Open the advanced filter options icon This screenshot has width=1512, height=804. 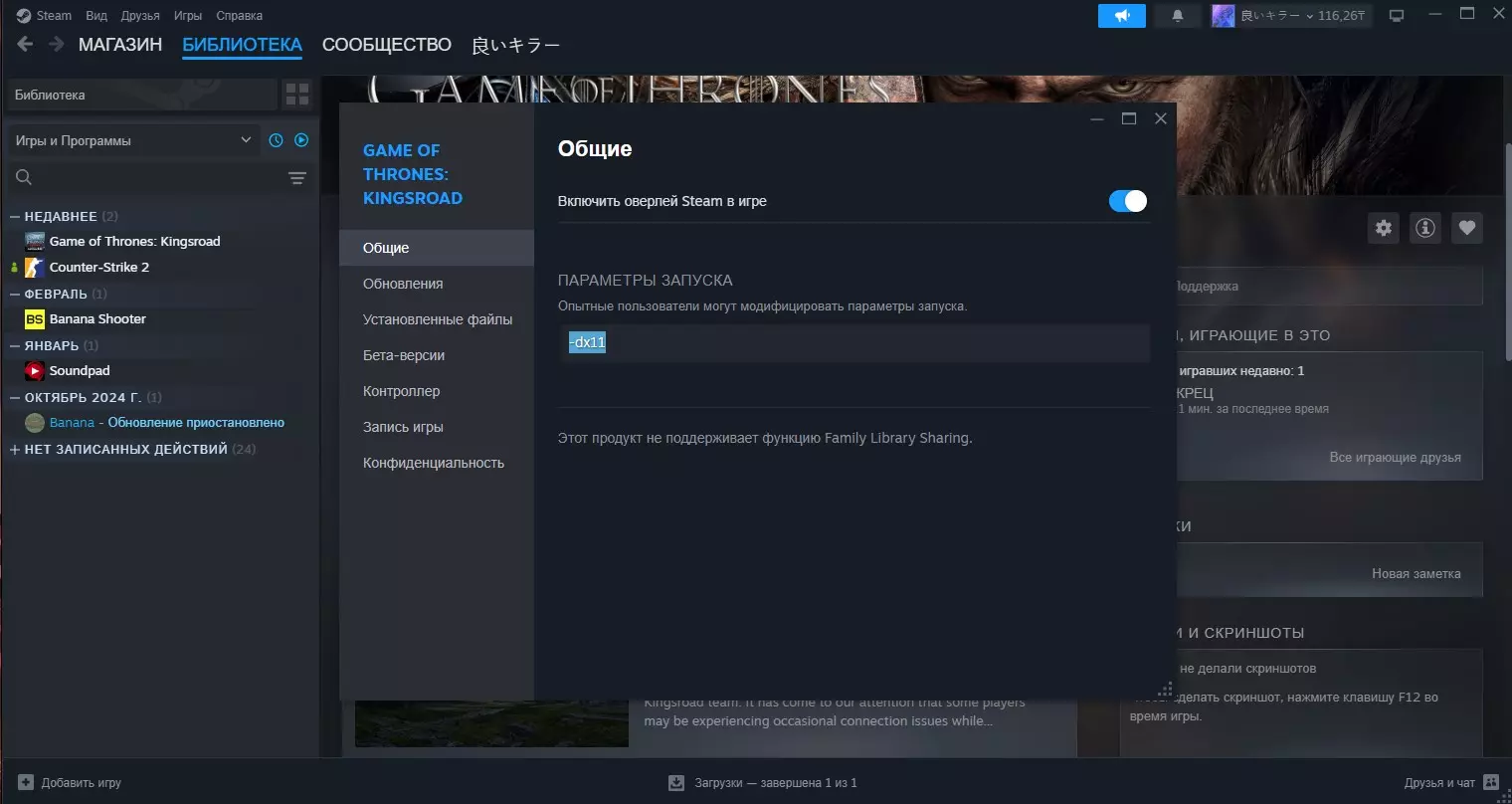point(297,177)
